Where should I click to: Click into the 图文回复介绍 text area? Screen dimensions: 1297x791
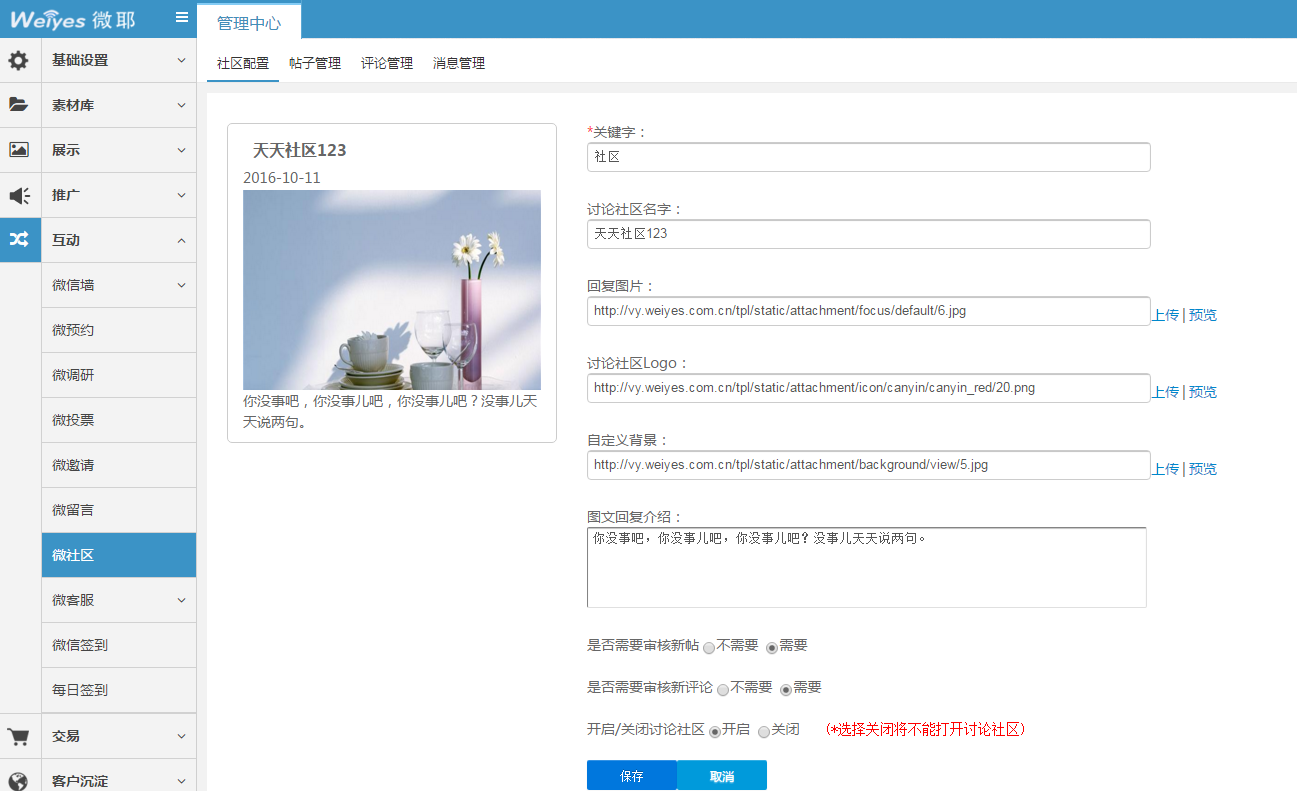click(866, 567)
